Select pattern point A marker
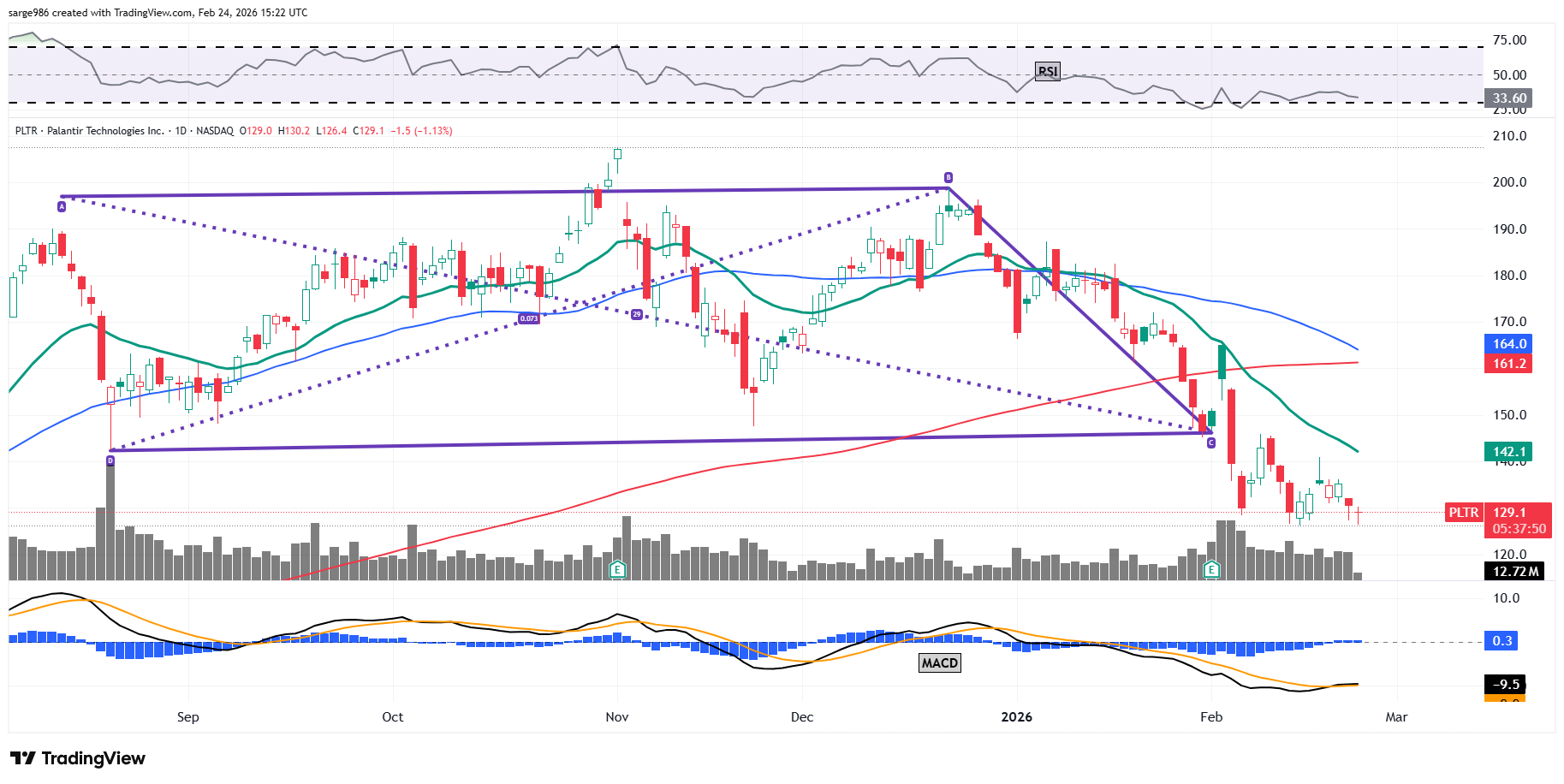 pyautogui.click(x=62, y=206)
